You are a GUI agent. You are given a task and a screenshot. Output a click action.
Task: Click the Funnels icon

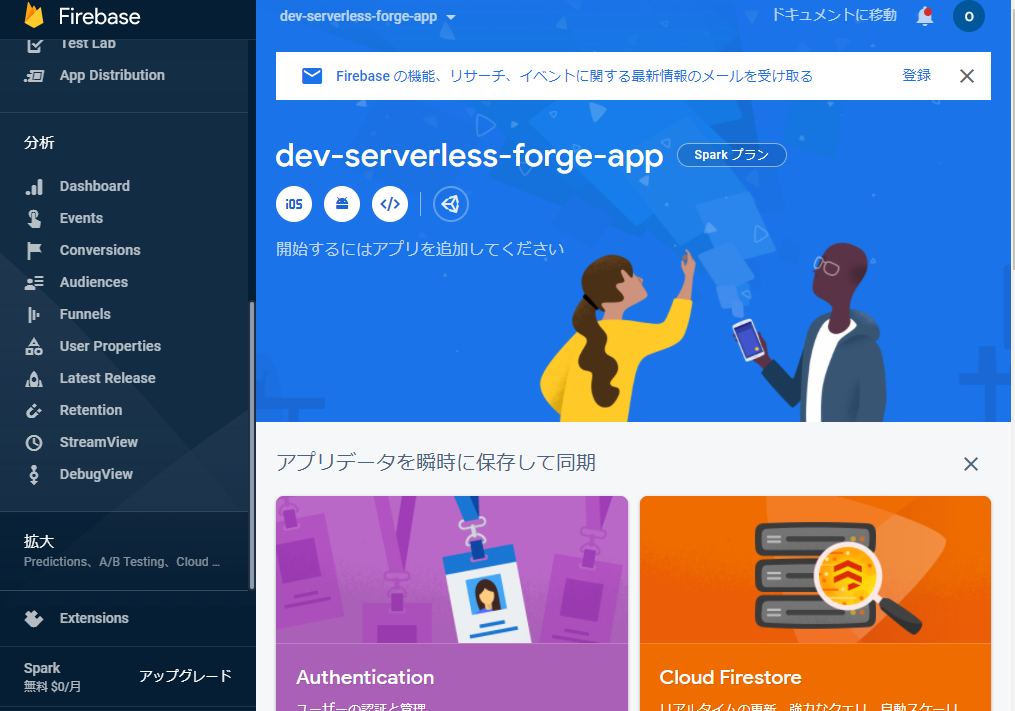coord(34,315)
